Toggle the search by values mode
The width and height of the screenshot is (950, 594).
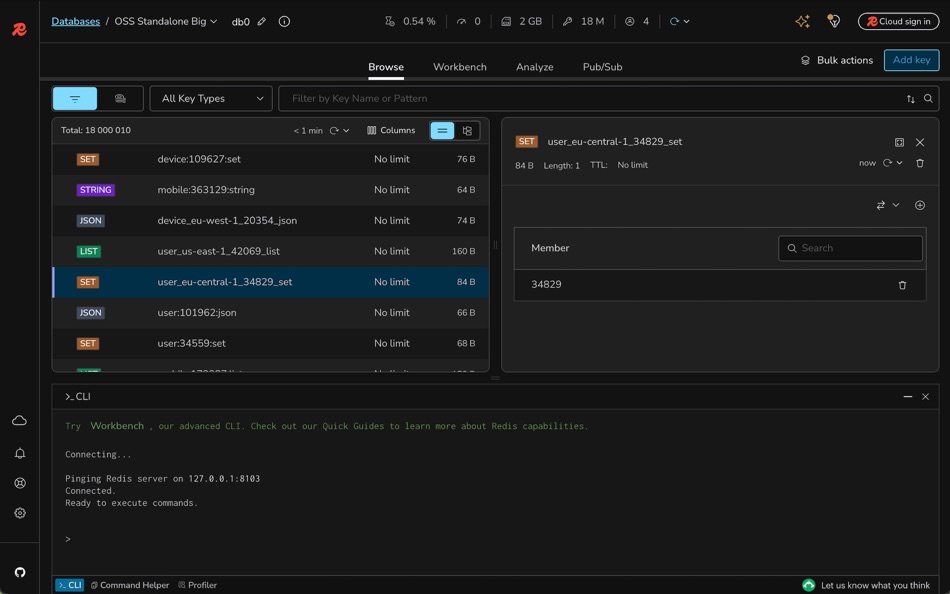coord(120,99)
